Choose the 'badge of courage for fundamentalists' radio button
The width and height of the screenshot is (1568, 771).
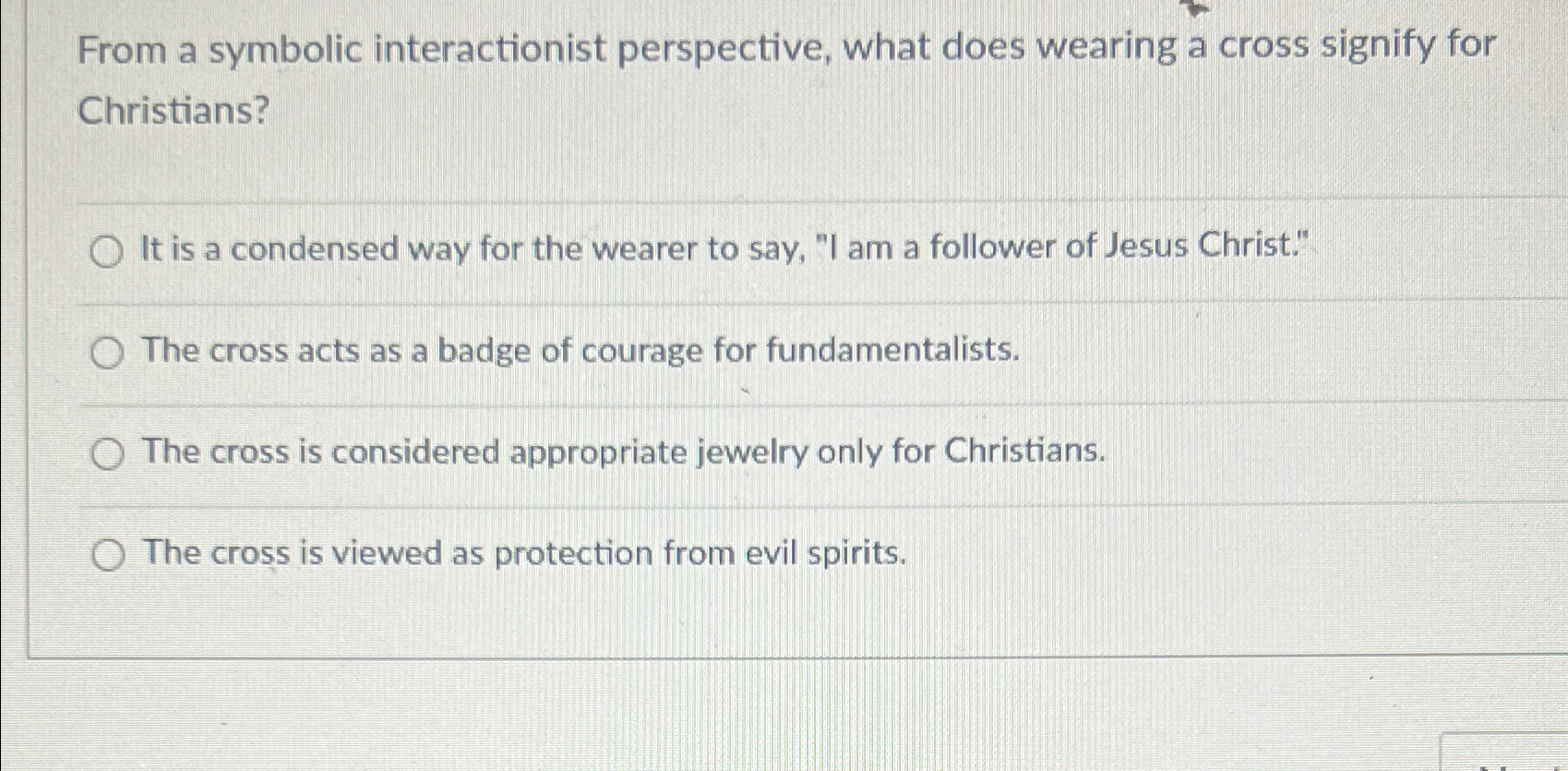pos(107,354)
